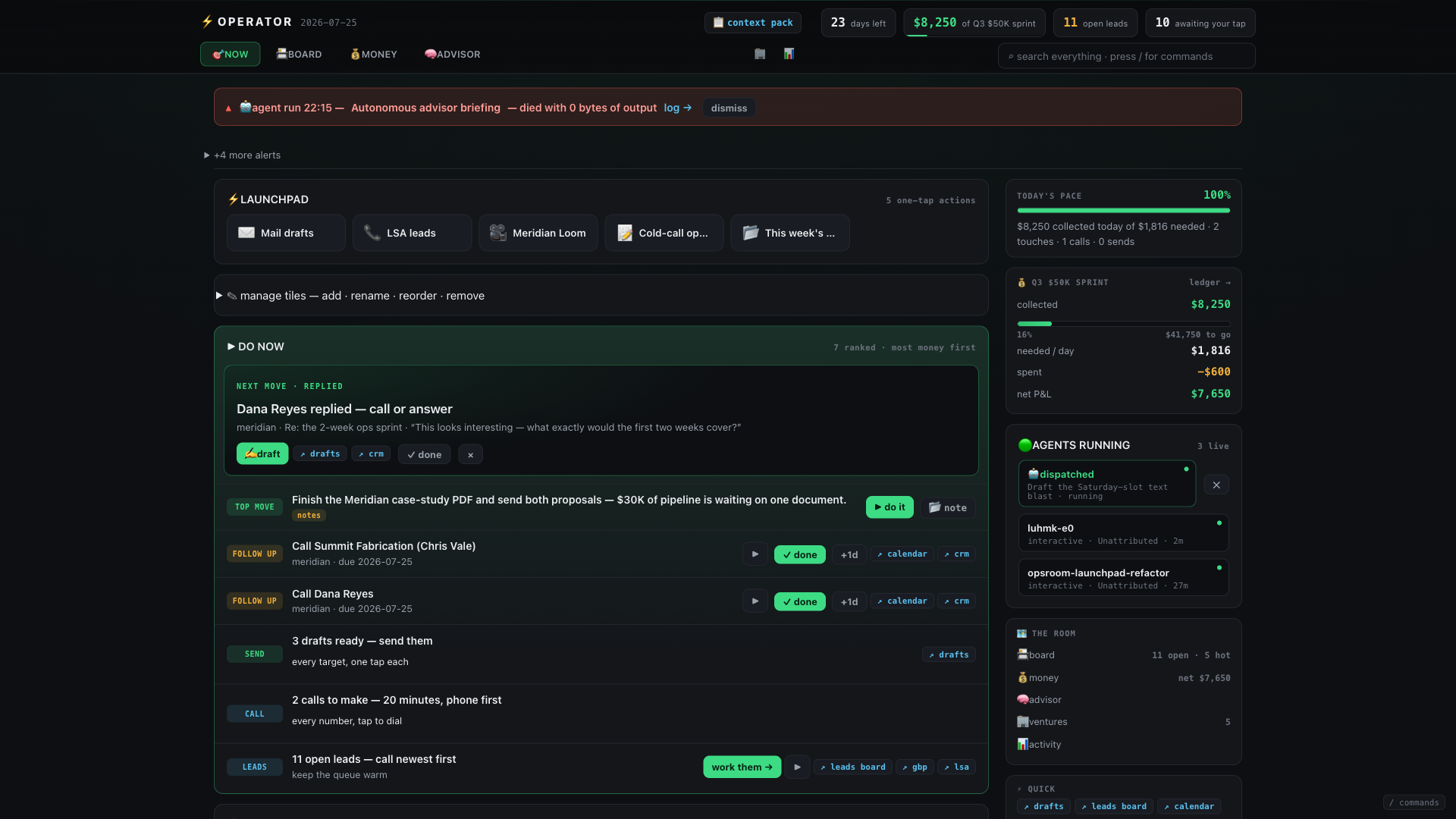The image size is (1456, 819).
Task: Dismiss the Dana Reyes next move with x
Action: click(470, 455)
